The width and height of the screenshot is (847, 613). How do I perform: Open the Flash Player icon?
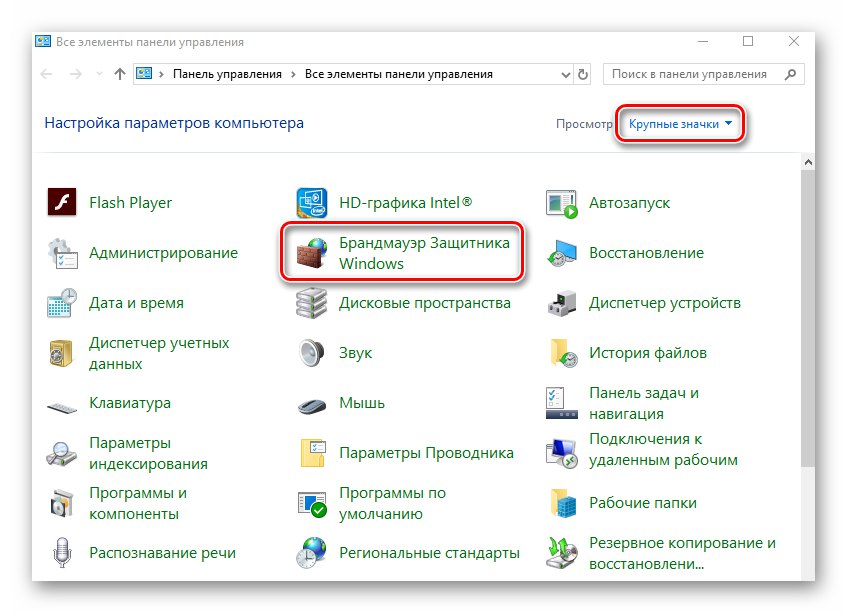[x=62, y=203]
